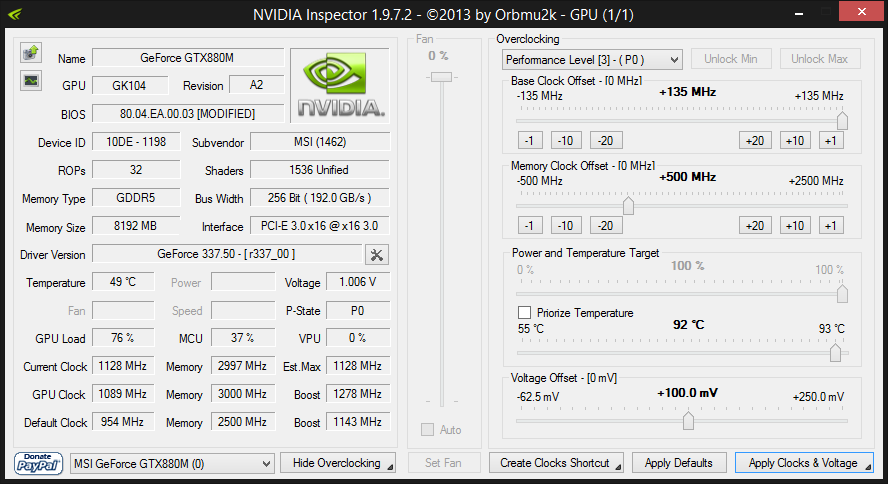
Task: Click the Bus Width value 256 Bit
Action: tap(320, 198)
